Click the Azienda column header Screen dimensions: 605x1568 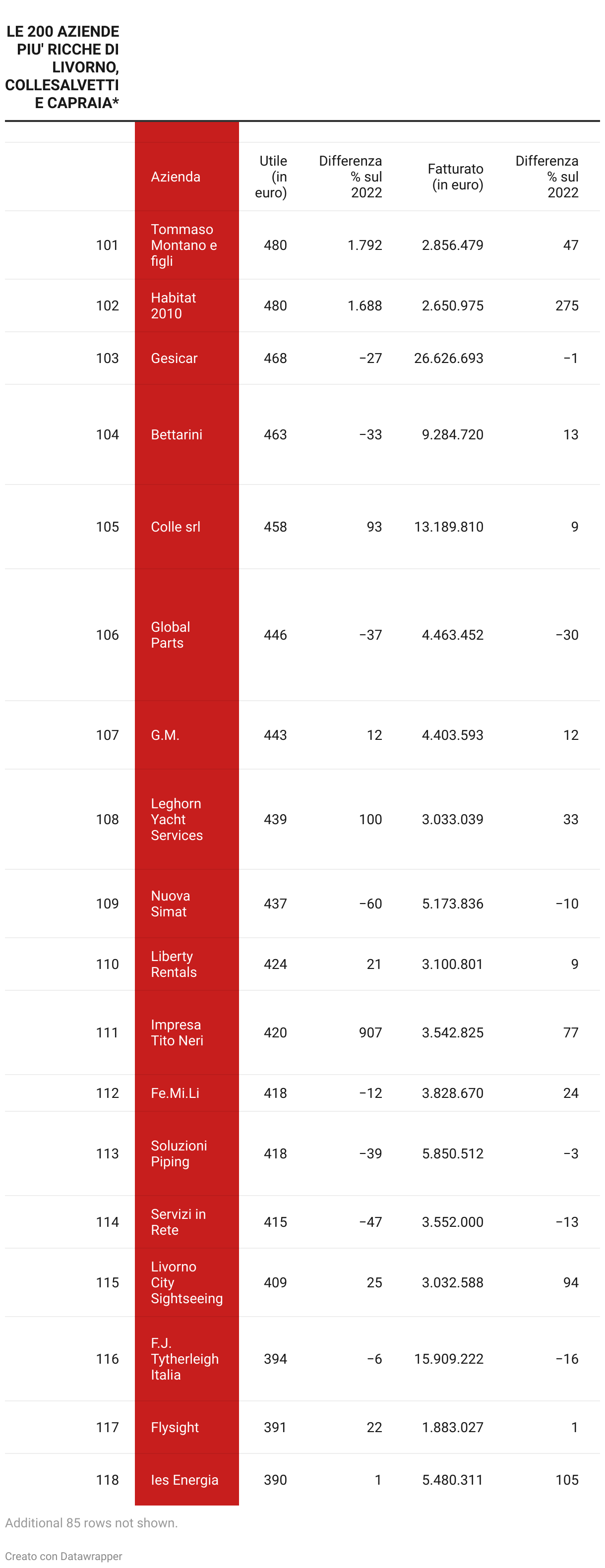[x=187, y=177]
